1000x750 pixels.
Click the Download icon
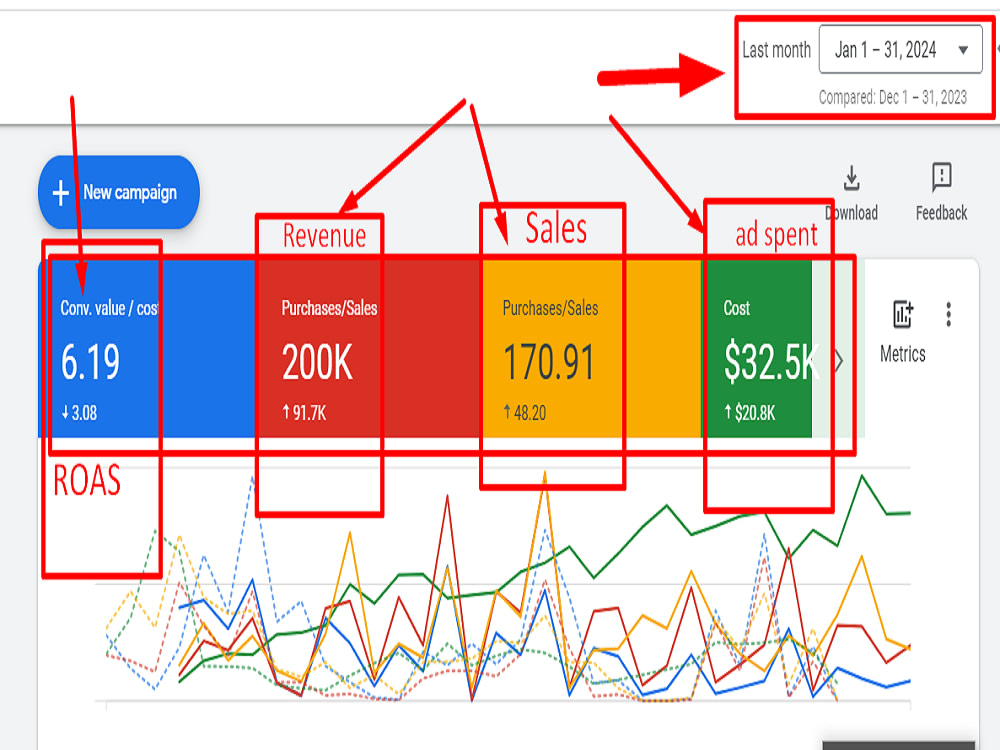pyautogui.click(x=851, y=179)
